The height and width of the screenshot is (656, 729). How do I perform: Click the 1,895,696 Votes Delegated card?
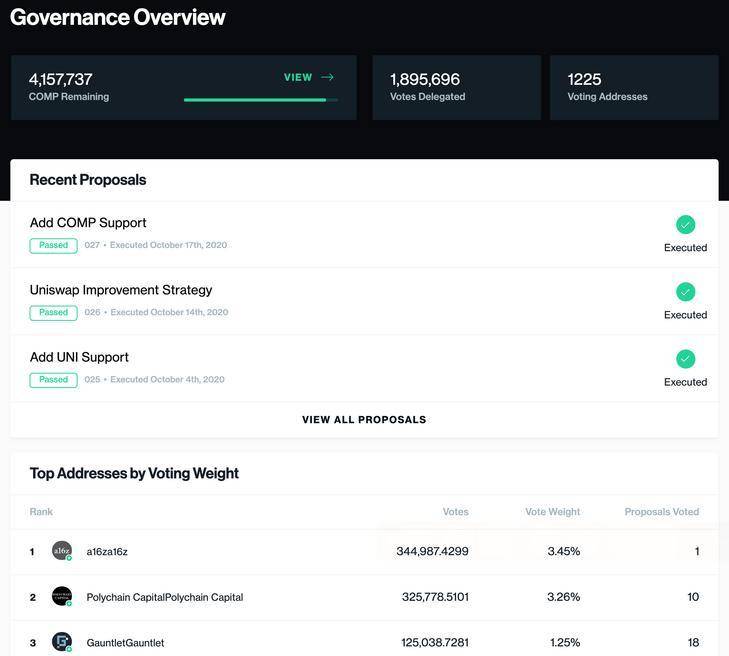457,87
